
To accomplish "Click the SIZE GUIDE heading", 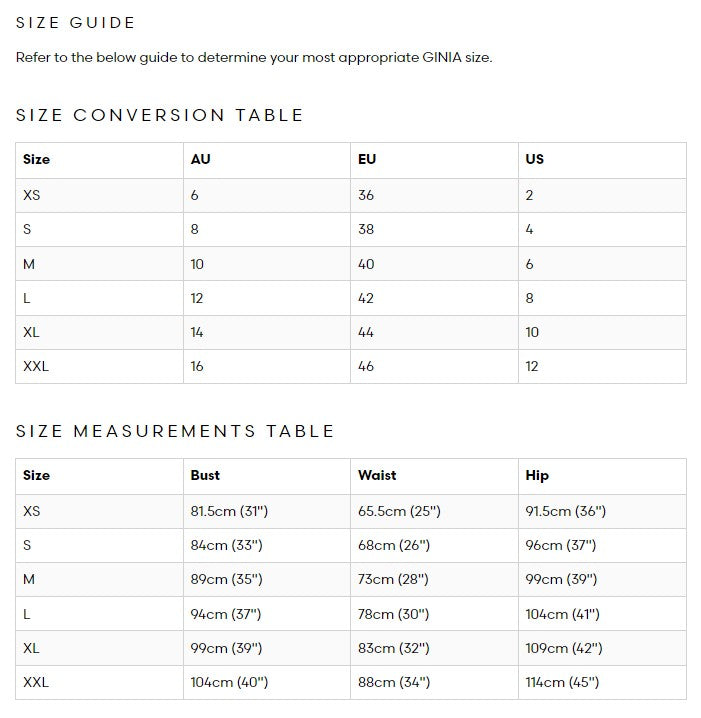I will 76,22.
